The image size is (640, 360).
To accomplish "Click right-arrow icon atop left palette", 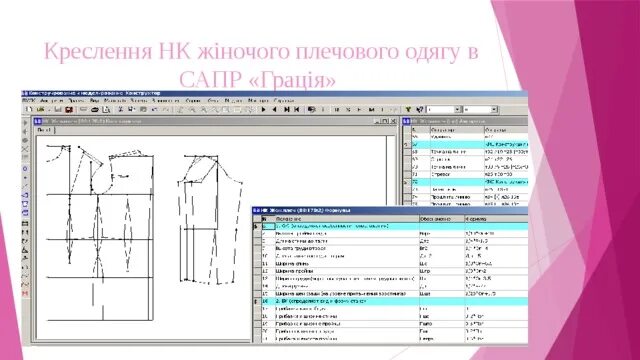I will (25, 122).
